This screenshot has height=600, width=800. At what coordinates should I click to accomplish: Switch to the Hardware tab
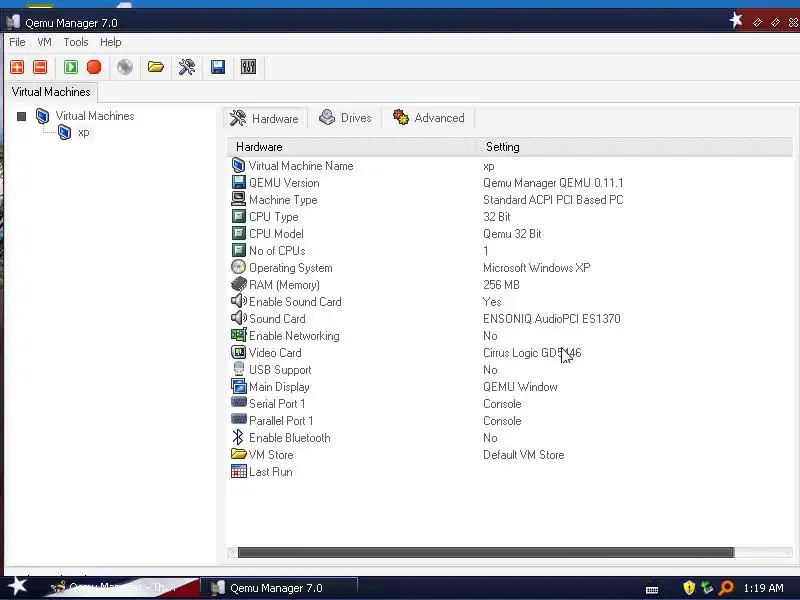tap(265, 118)
